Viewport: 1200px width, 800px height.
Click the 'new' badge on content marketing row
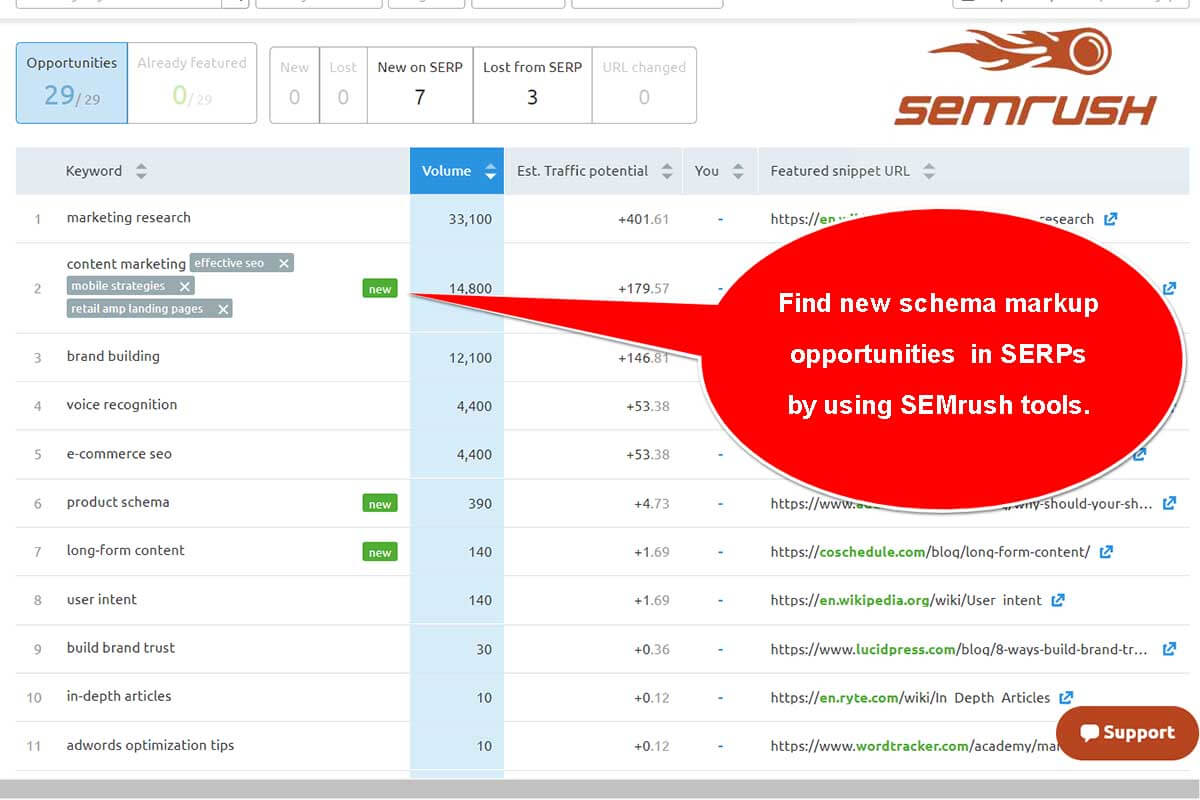(x=380, y=289)
